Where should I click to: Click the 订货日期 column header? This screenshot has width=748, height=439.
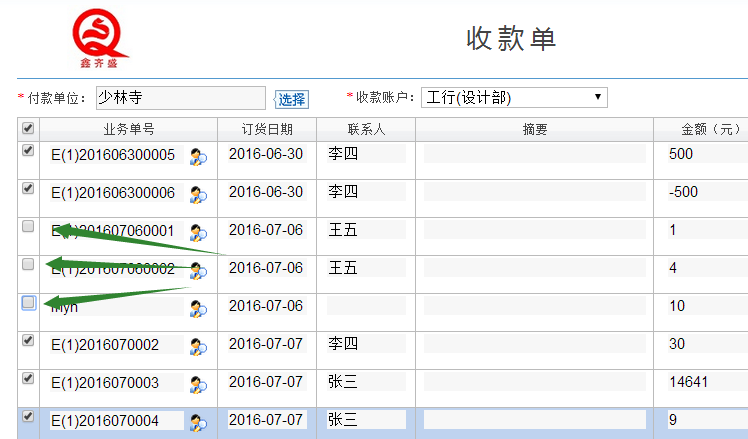[x=267, y=129]
